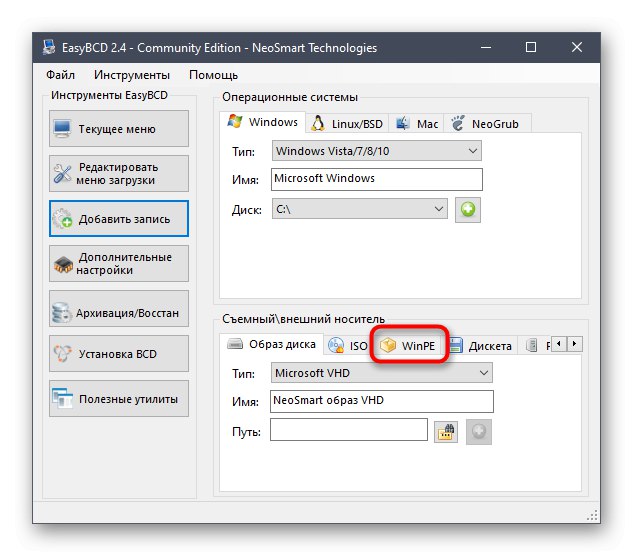
Task: Click the browse file icon next to Путь
Action: pyautogui.click(x=446, y=432)
